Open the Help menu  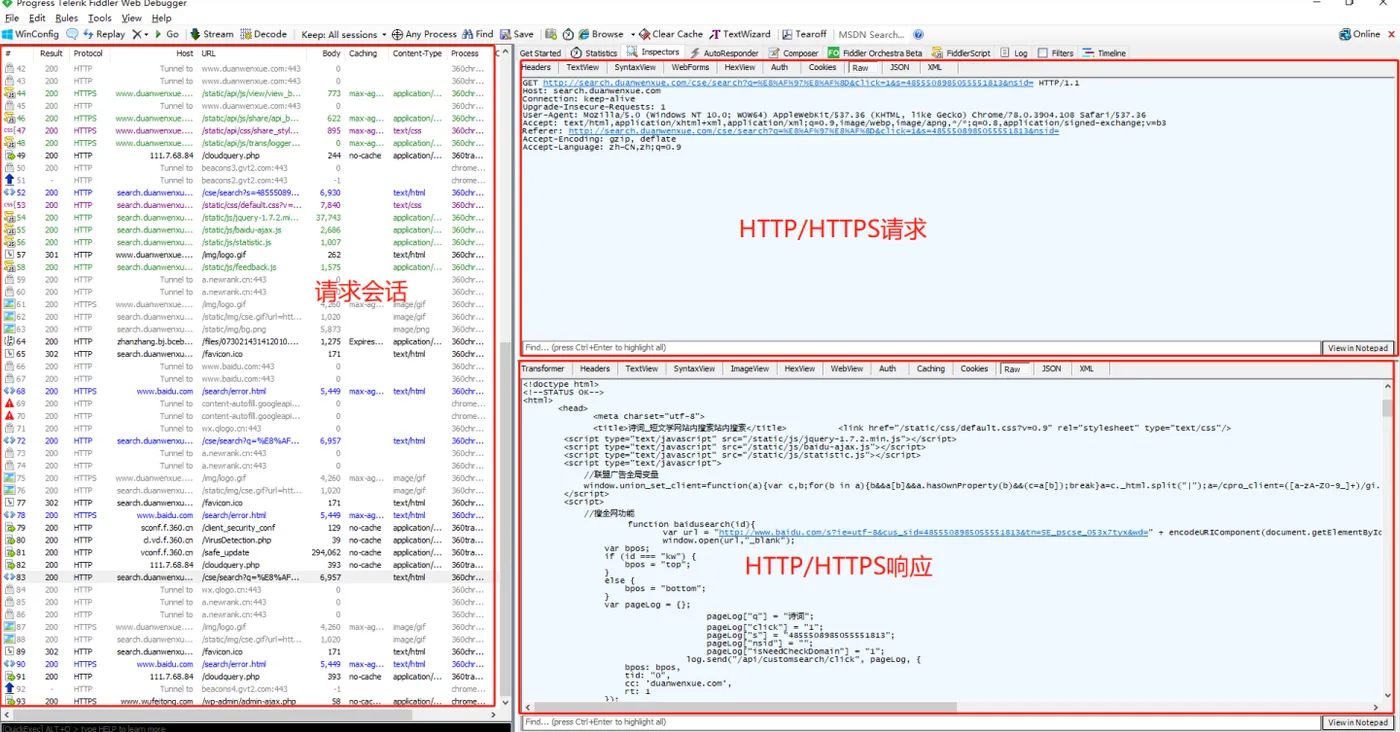(x=162, y=18)
